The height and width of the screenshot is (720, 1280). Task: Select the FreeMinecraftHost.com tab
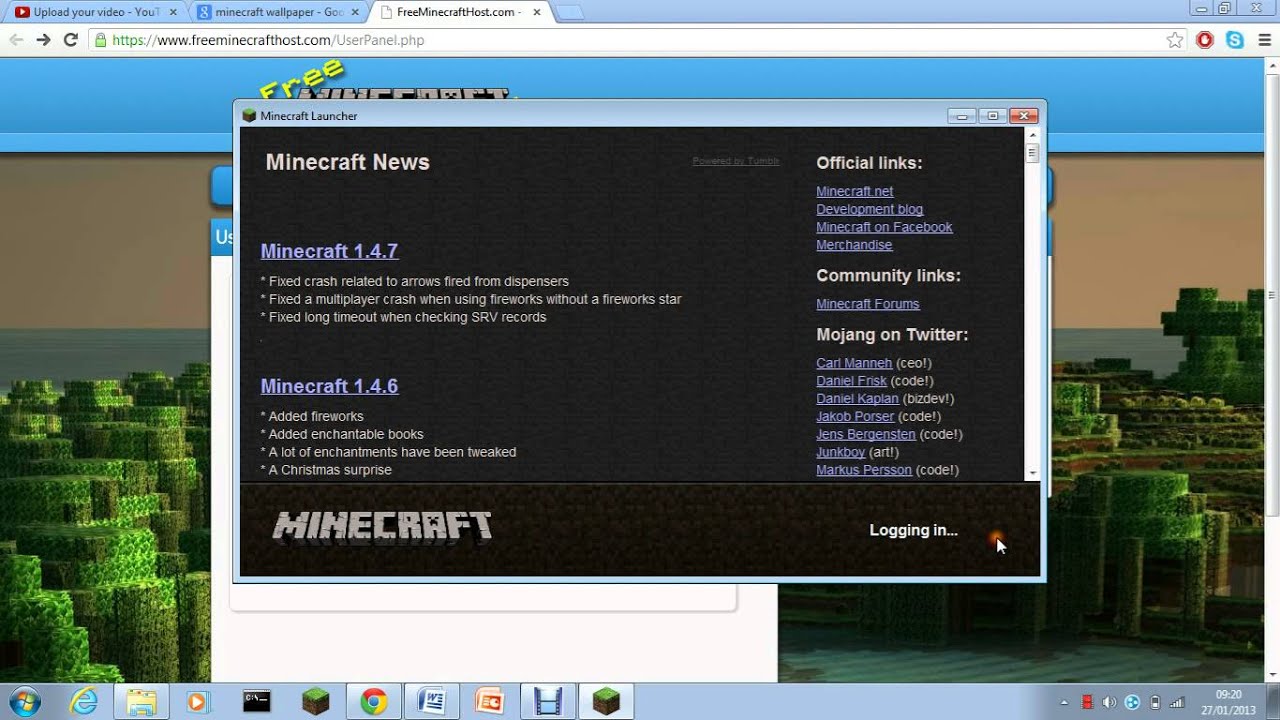(458, 12)
